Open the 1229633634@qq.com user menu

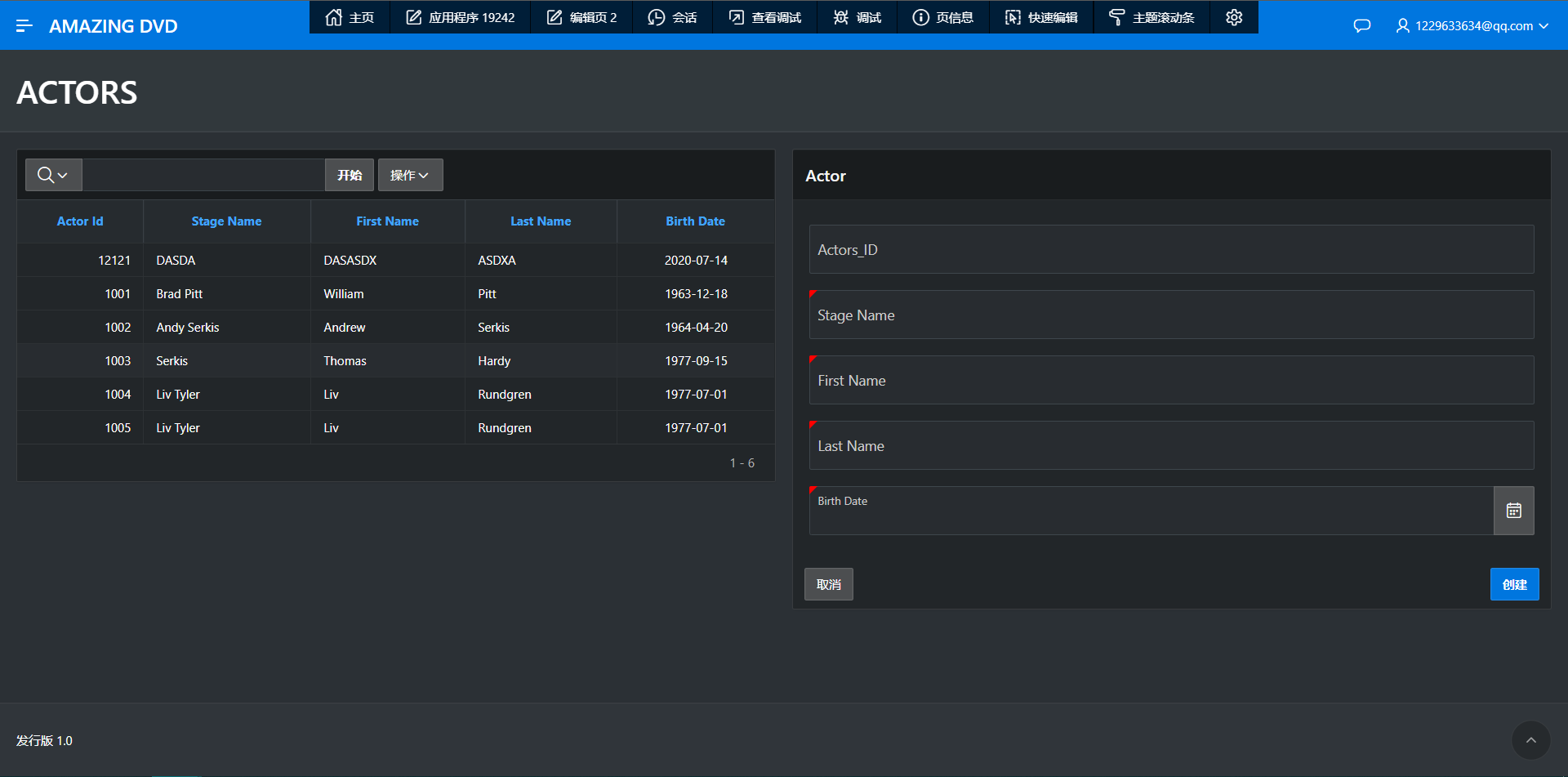tap(1472, 26)
